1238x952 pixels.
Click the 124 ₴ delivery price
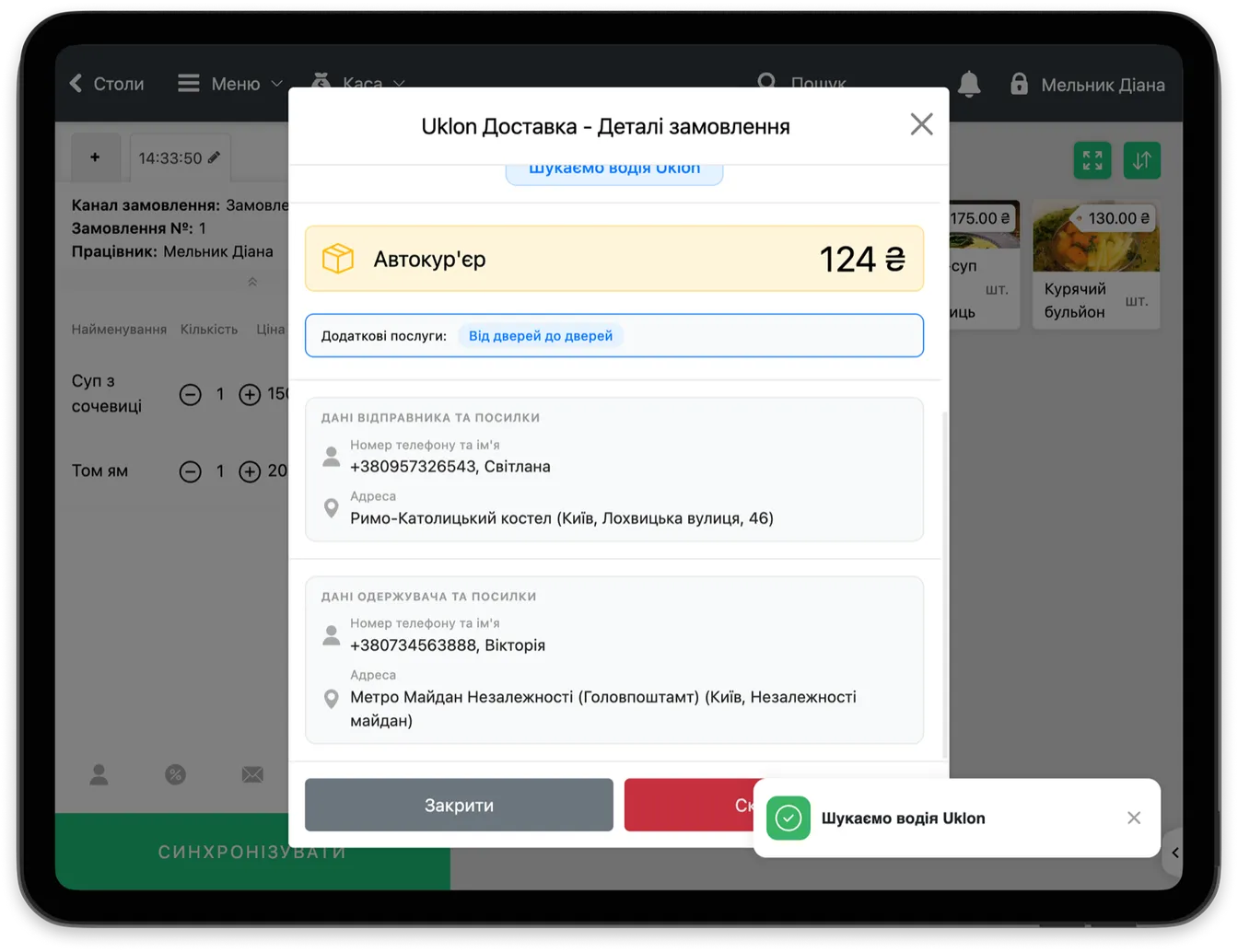coord(862,260)
